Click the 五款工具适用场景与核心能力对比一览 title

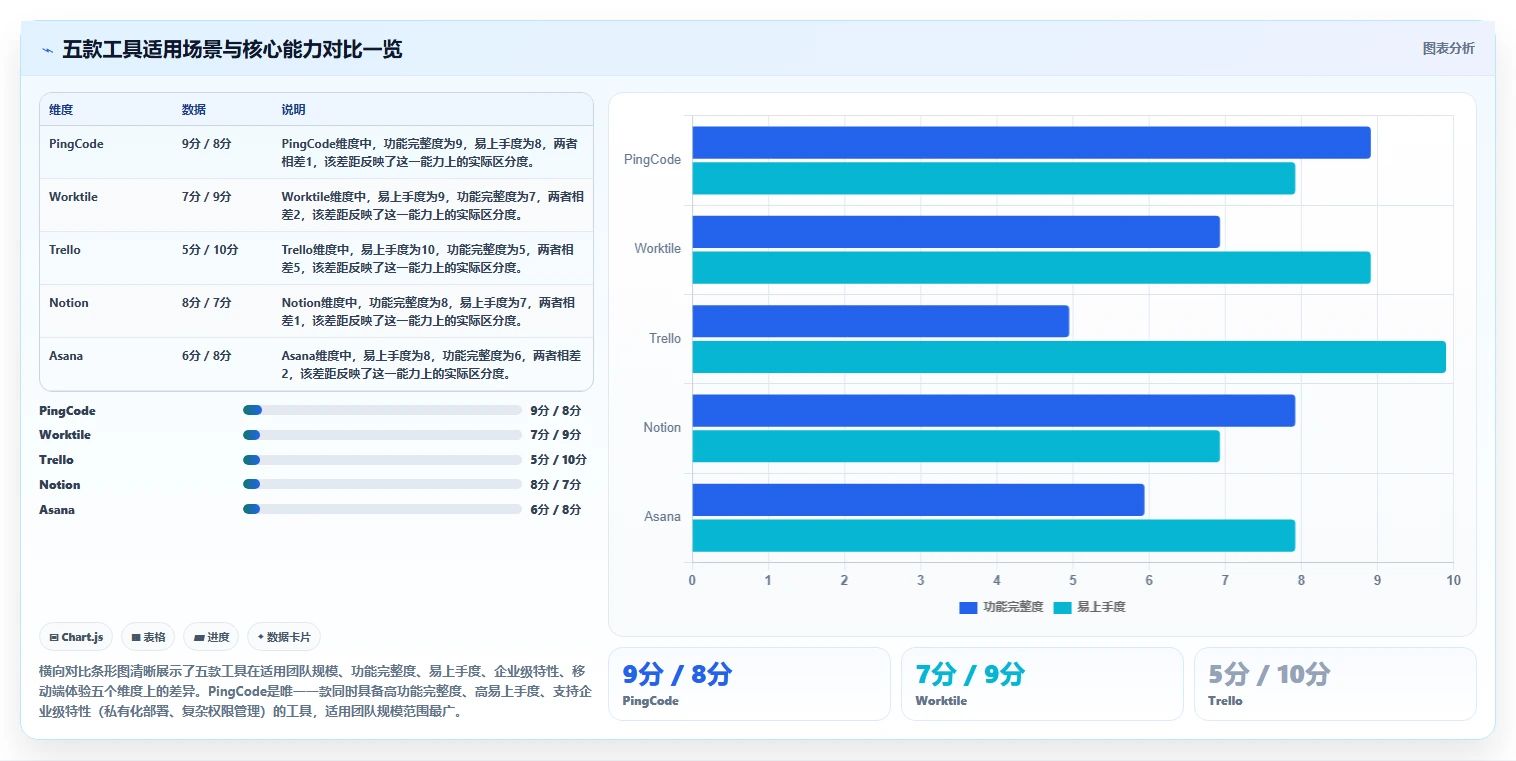[232, 50]
